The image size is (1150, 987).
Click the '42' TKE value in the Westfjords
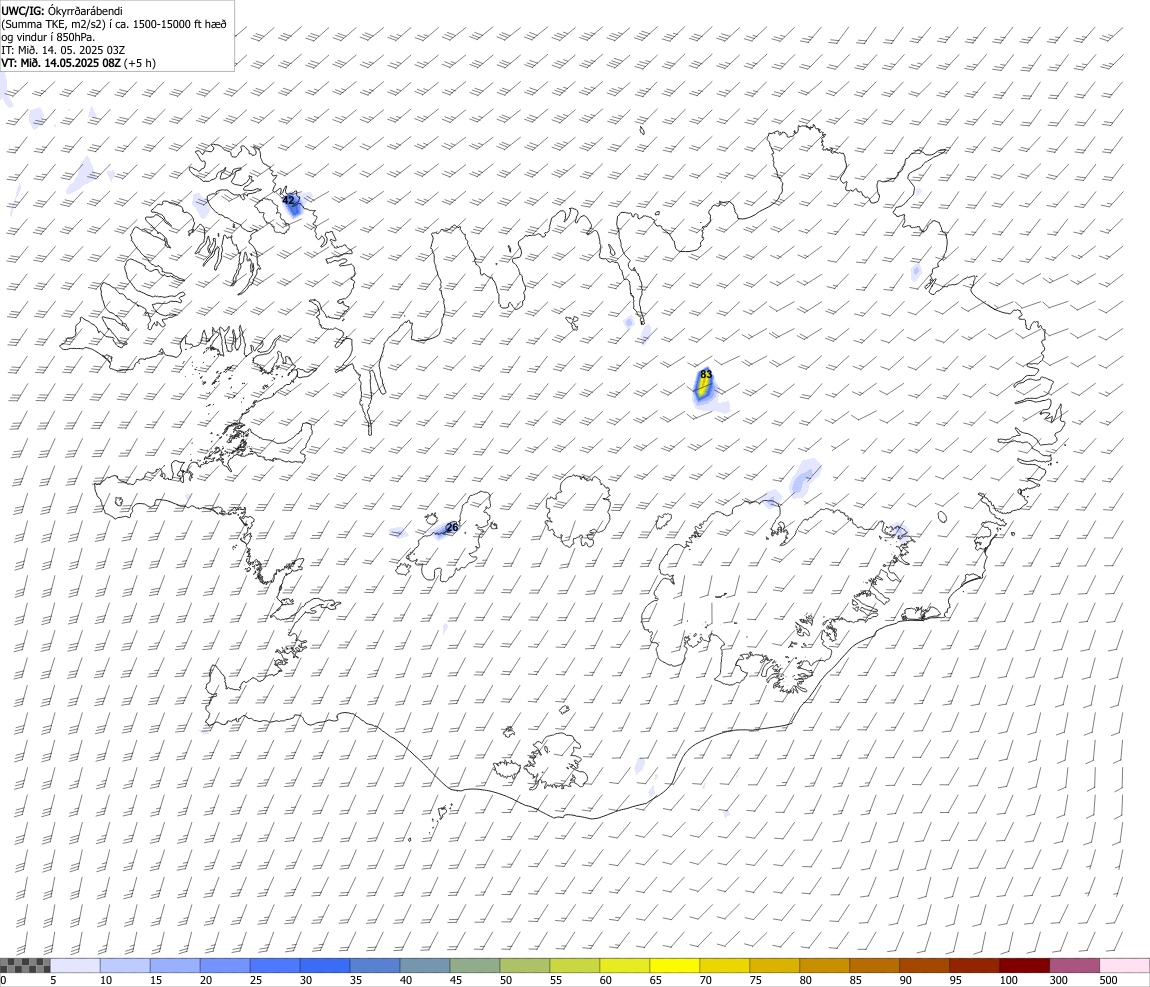pyautogui.click(x=288, y=200)
